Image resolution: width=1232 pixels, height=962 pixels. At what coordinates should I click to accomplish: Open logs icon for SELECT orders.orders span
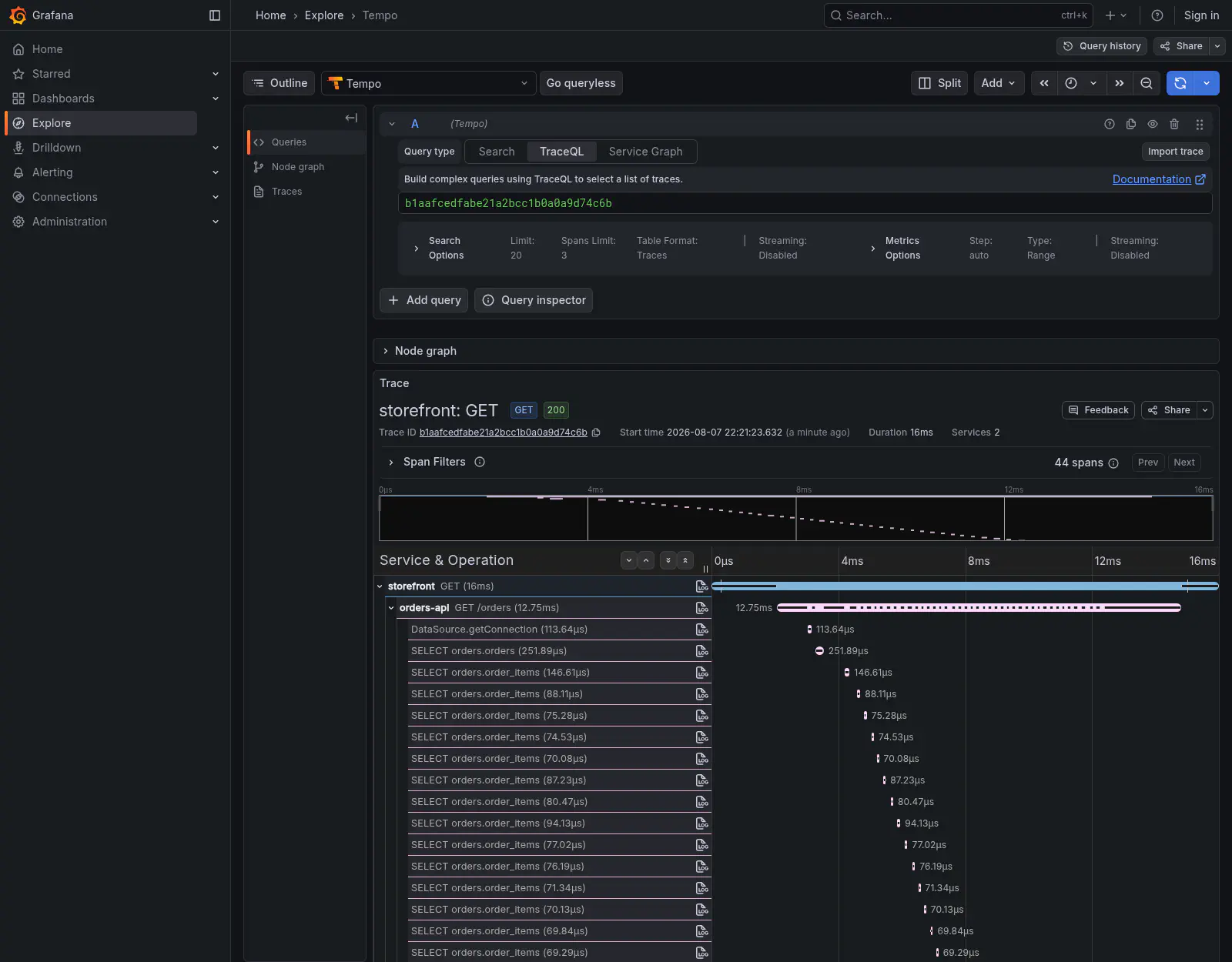pos(702,651)
